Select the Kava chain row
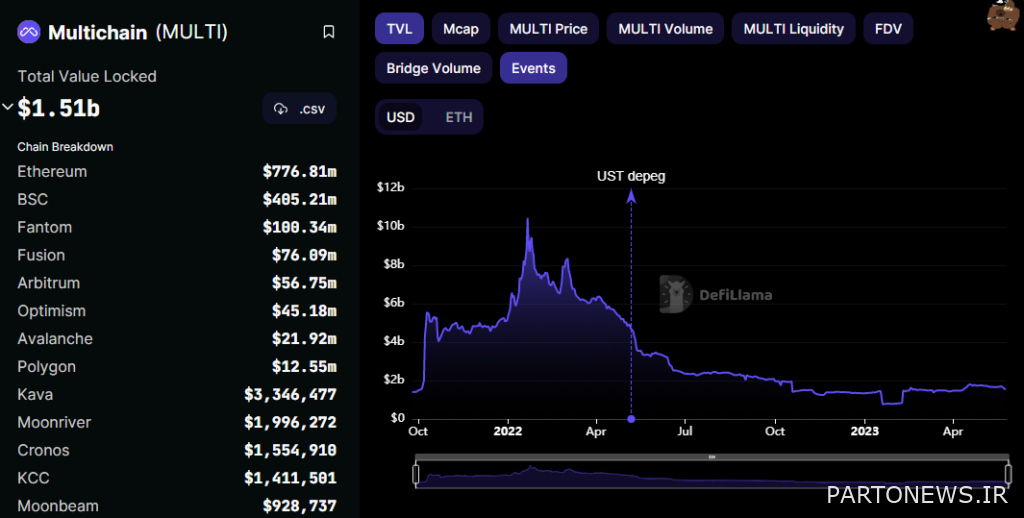 click(x=177, y=395)
